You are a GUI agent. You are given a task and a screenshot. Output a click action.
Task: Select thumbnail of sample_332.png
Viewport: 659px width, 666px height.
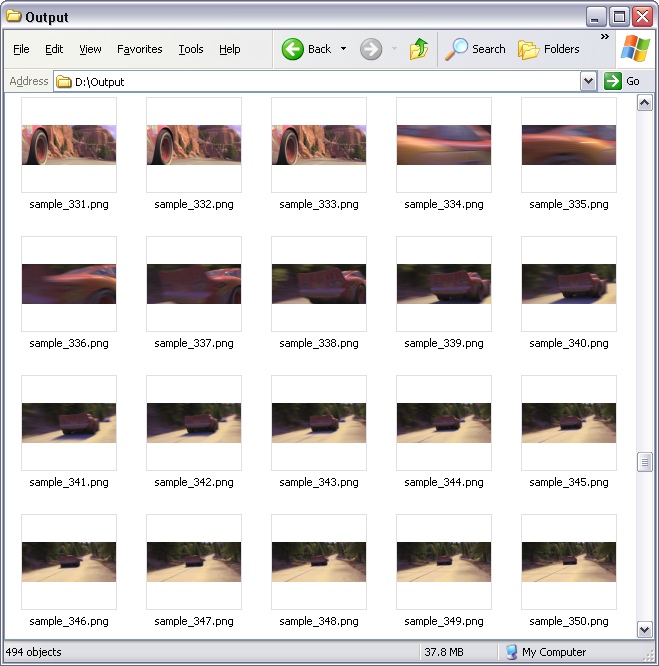coord(194,145)
